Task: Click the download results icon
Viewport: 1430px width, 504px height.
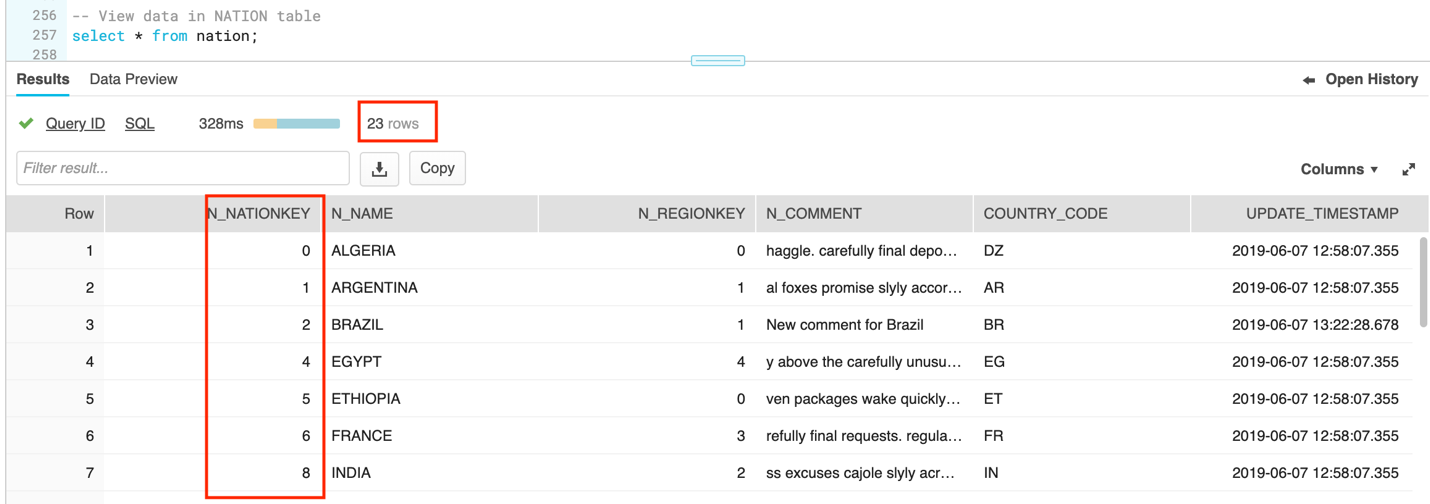Action: (x=379, y=169)
